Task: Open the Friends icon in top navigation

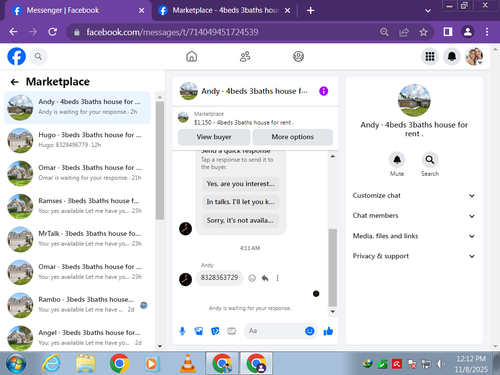Action: (245, 56)
